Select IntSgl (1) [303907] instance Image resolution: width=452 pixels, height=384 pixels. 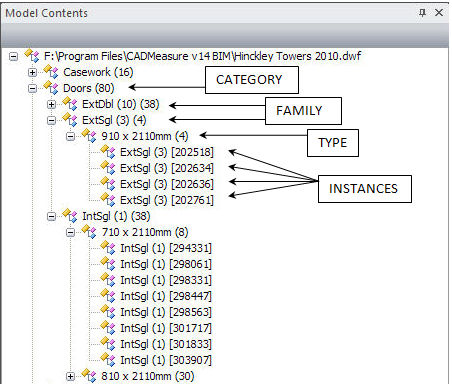pyautogui.click(x=166, y=360)
